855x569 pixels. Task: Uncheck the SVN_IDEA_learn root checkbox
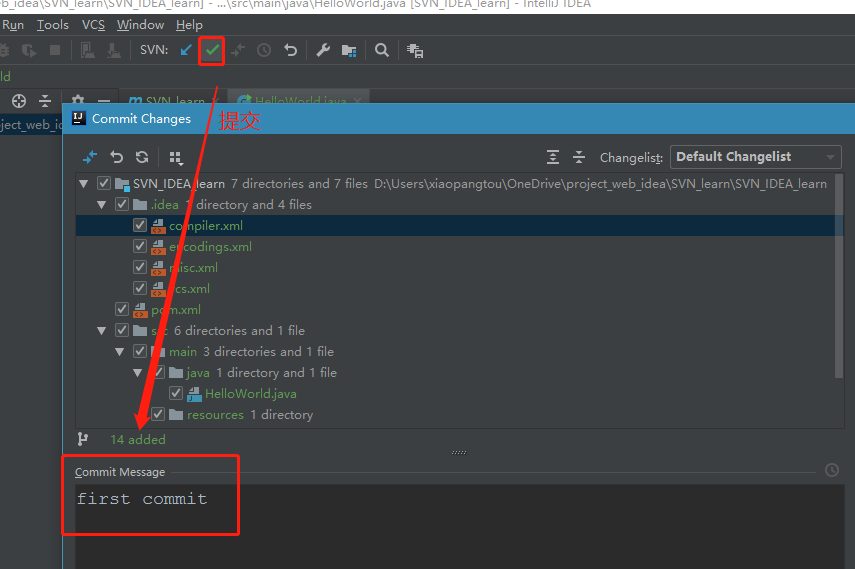[104, 183]
